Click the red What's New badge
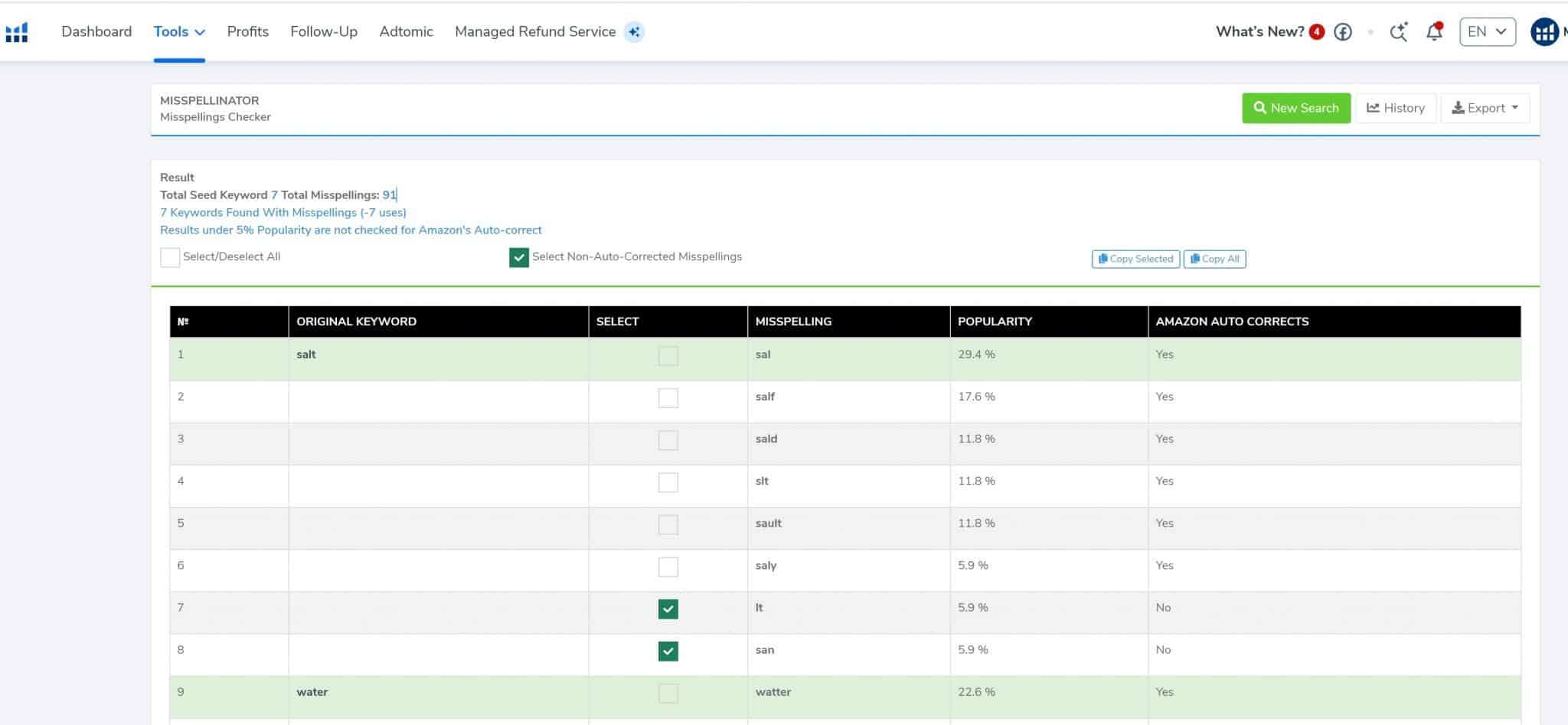Screen dimensions: 1568x725 (x=1317, y=32)
